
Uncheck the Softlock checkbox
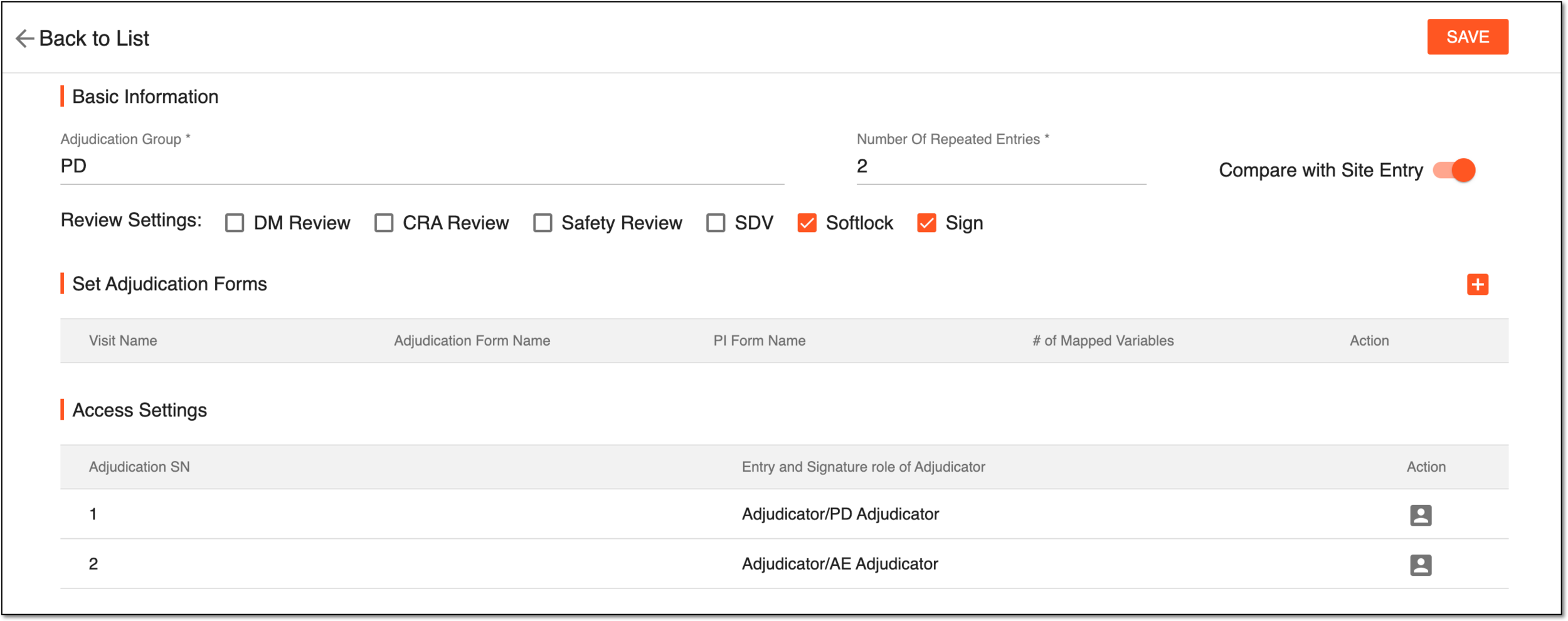[x=807, y=223]
